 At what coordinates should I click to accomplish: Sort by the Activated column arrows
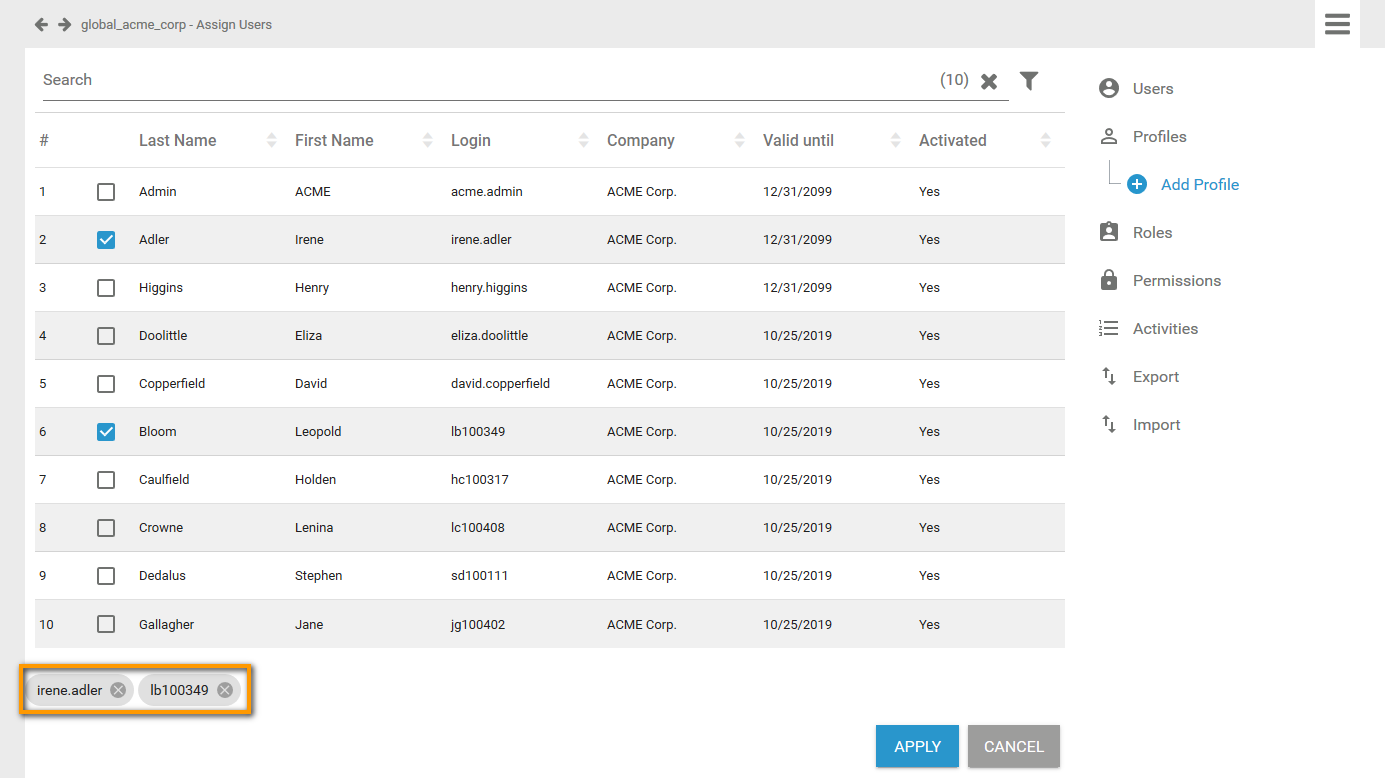(x=1045, y=141)
